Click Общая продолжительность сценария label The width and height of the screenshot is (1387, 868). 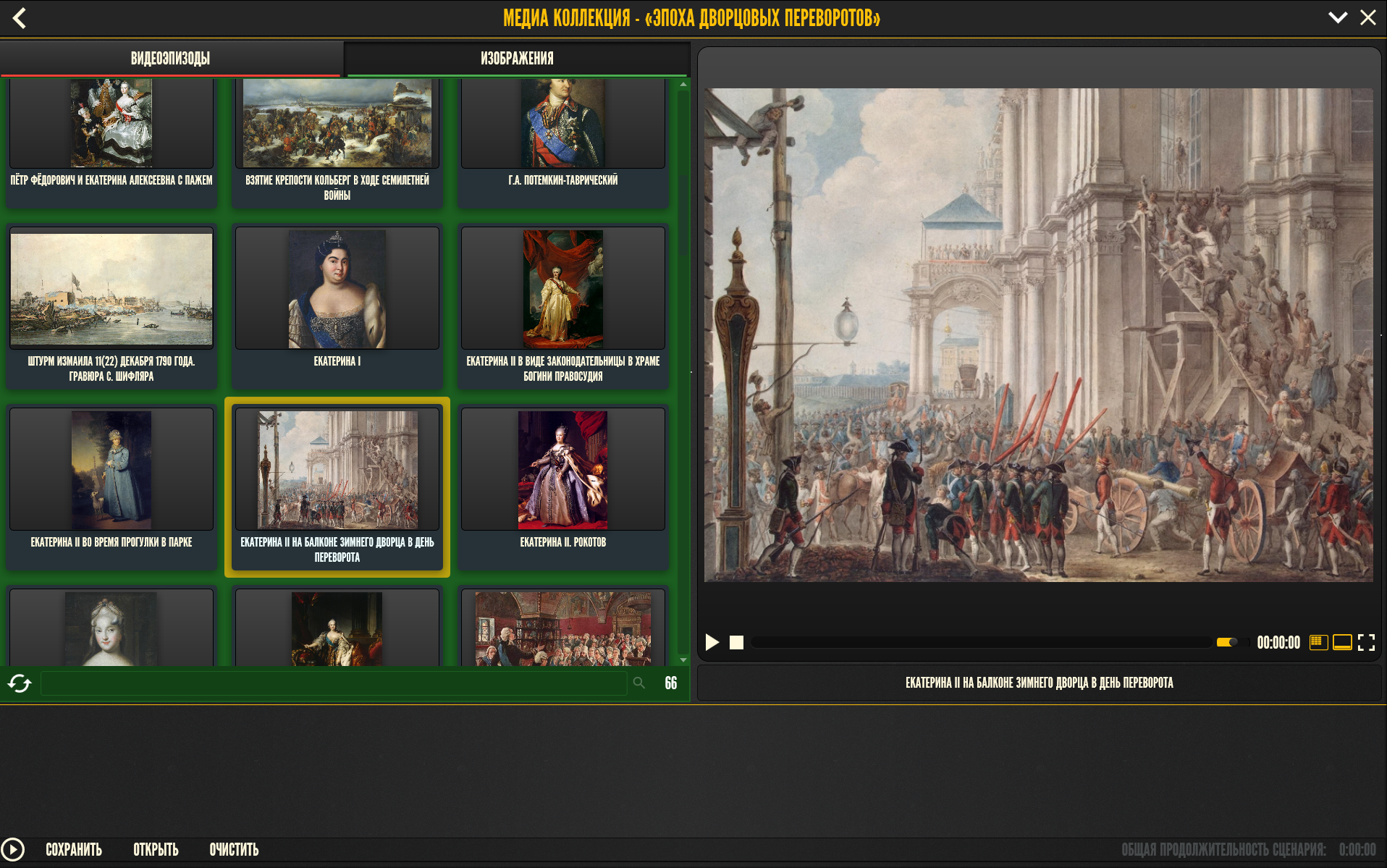(1223, 850)
